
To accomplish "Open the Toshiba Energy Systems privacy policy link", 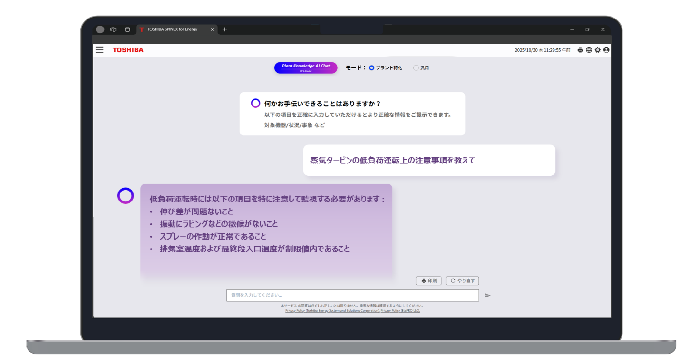I will [332, 310].
